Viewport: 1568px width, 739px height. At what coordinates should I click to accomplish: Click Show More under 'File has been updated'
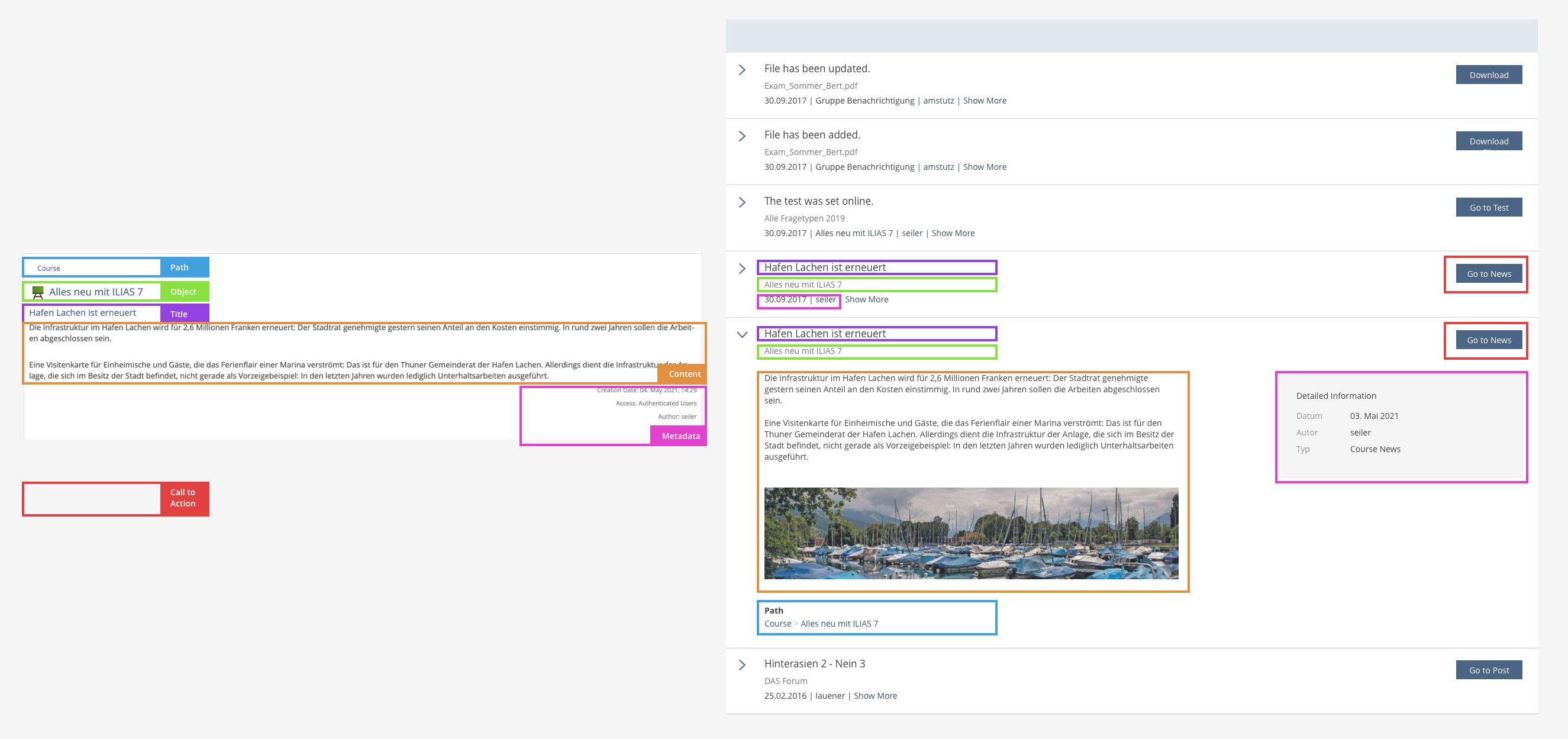(984, 101)
